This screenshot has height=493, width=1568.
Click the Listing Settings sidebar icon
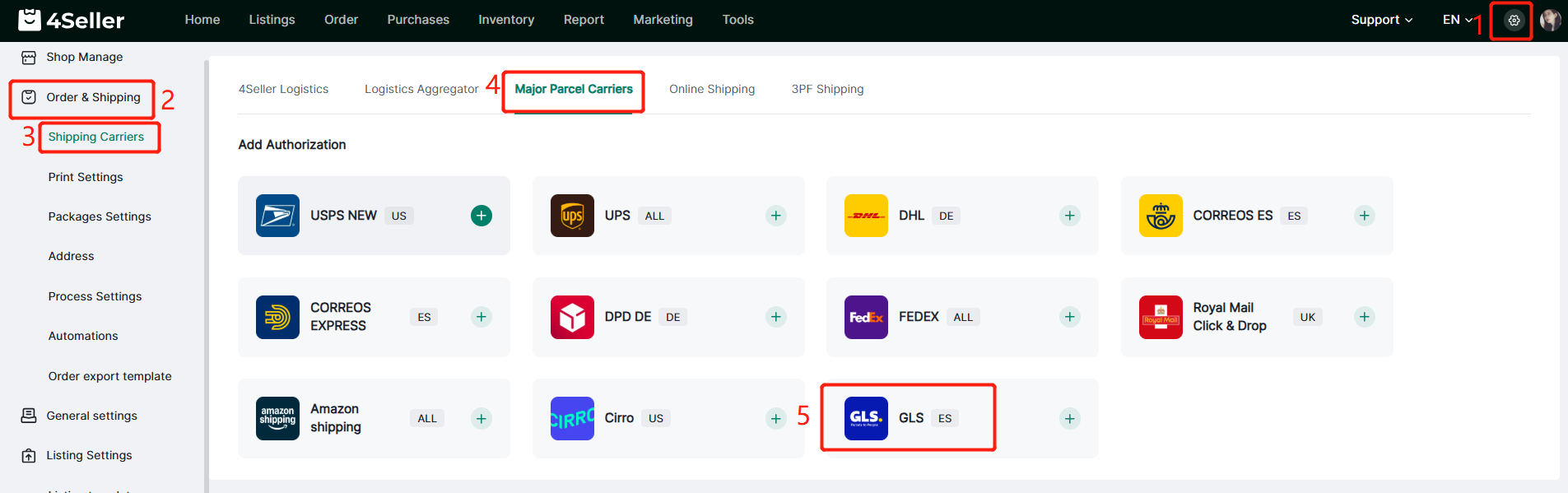coord(29,455)
